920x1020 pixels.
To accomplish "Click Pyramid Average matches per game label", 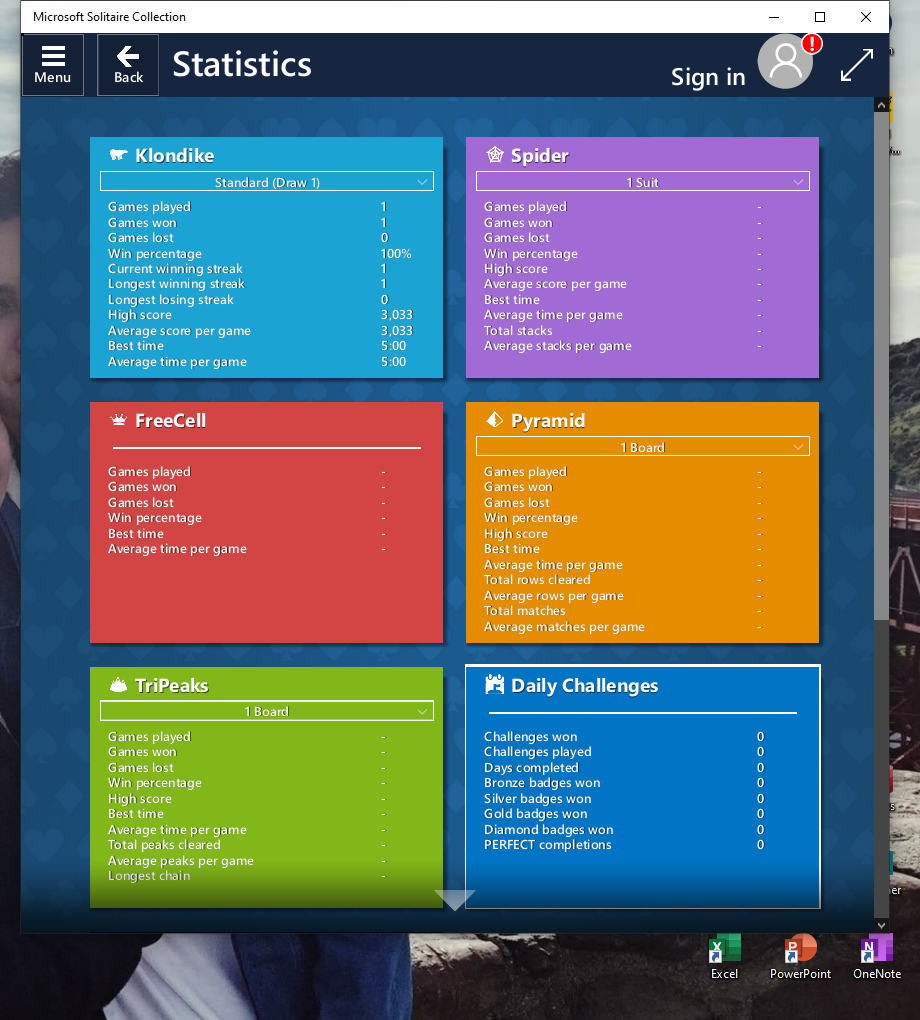I will (x=564, y=627).
